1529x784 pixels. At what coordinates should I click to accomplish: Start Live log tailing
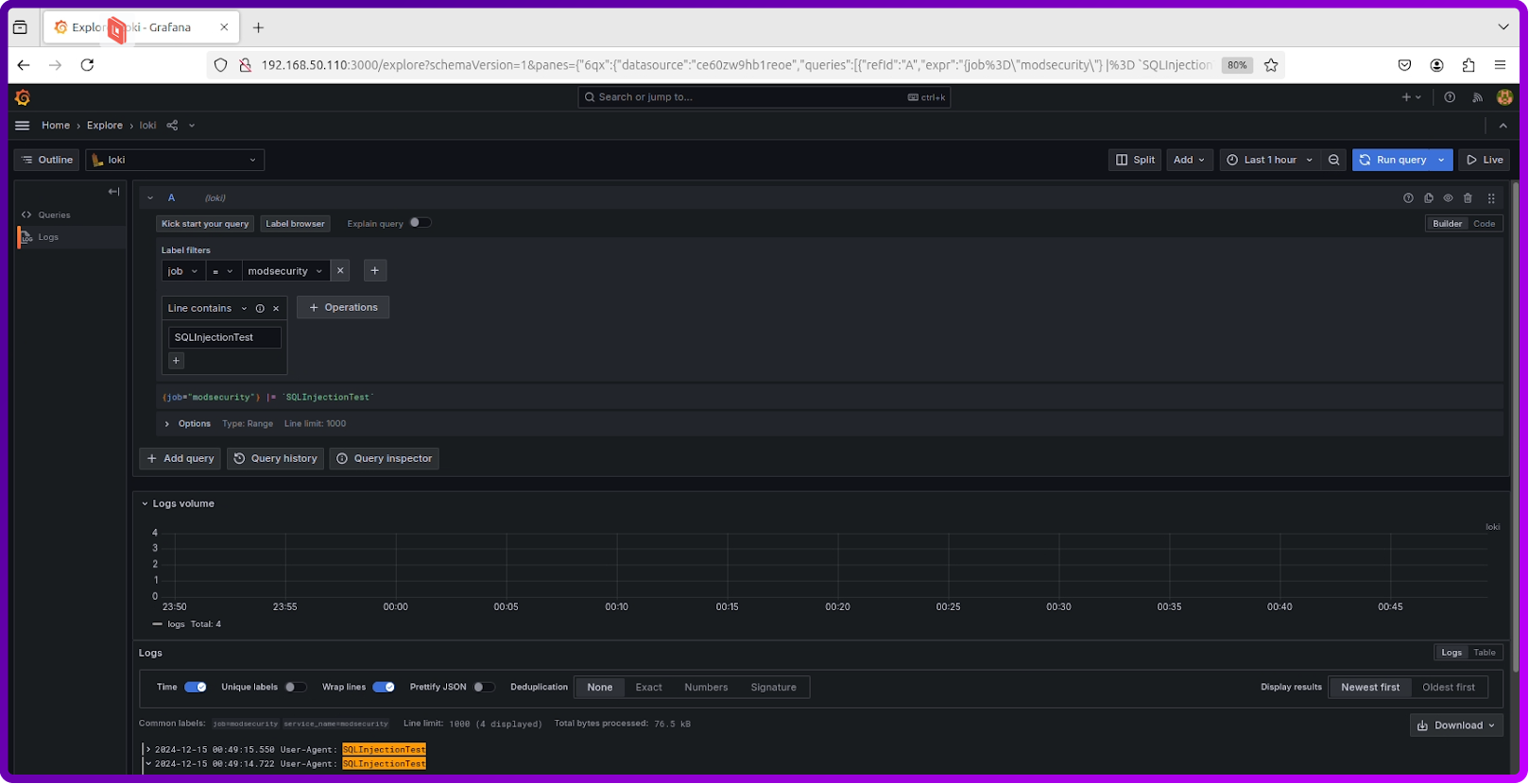click(1484, 161)
